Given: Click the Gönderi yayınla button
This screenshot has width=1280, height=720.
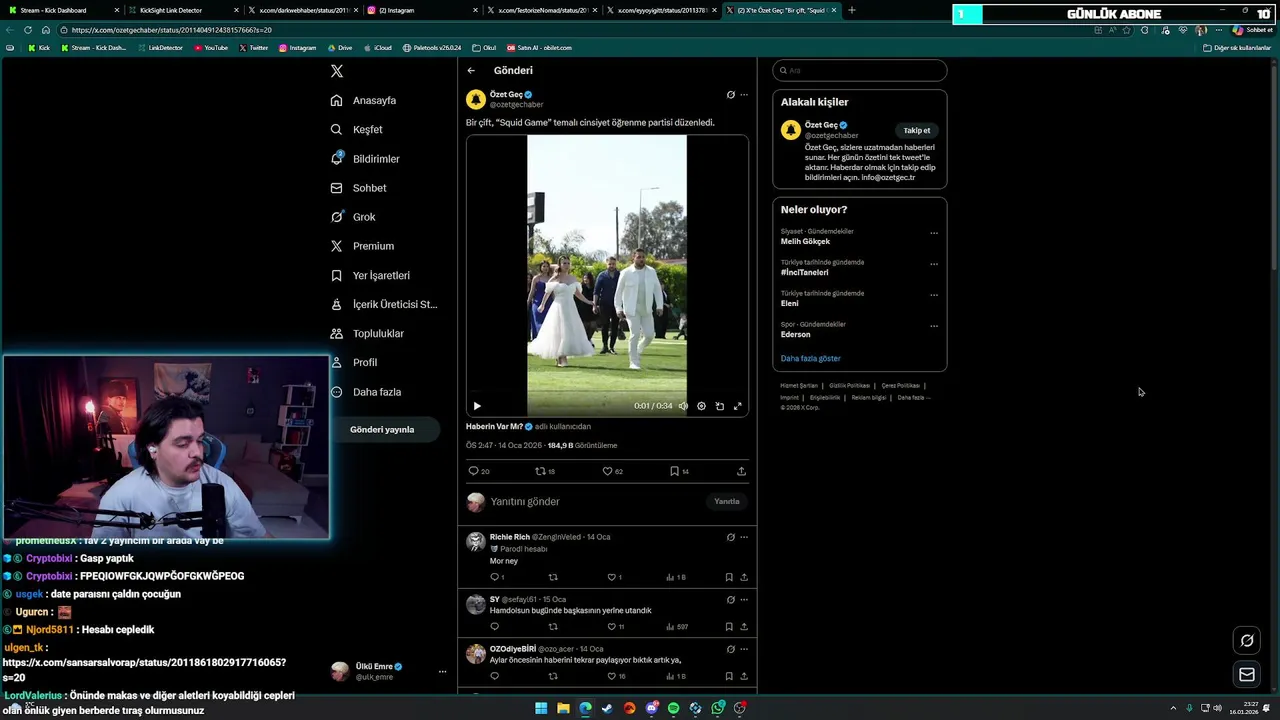Looking at the screenshot, I should tap(382, 429).
